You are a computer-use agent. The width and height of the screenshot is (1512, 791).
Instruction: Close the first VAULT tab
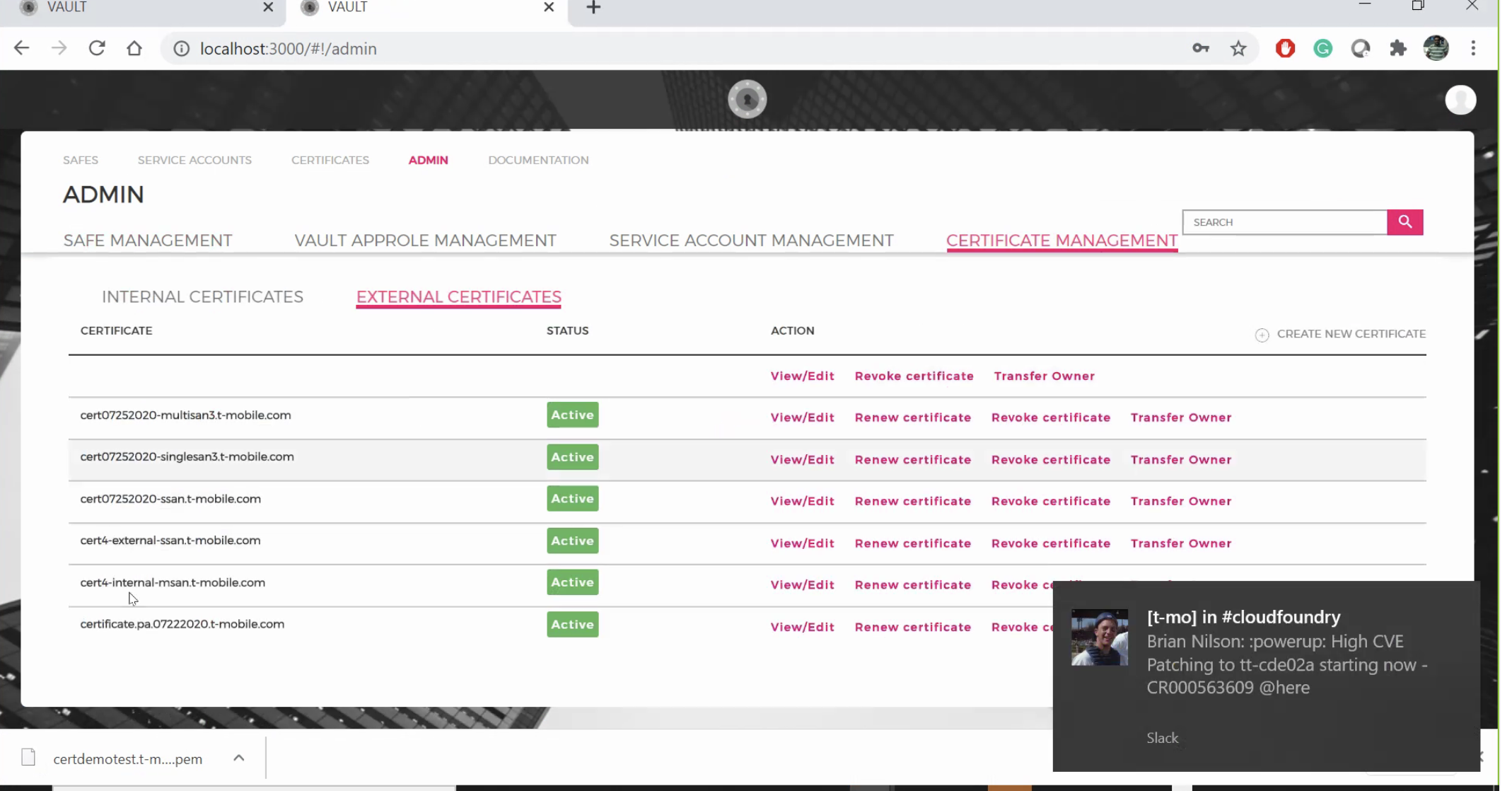point(268,7)
